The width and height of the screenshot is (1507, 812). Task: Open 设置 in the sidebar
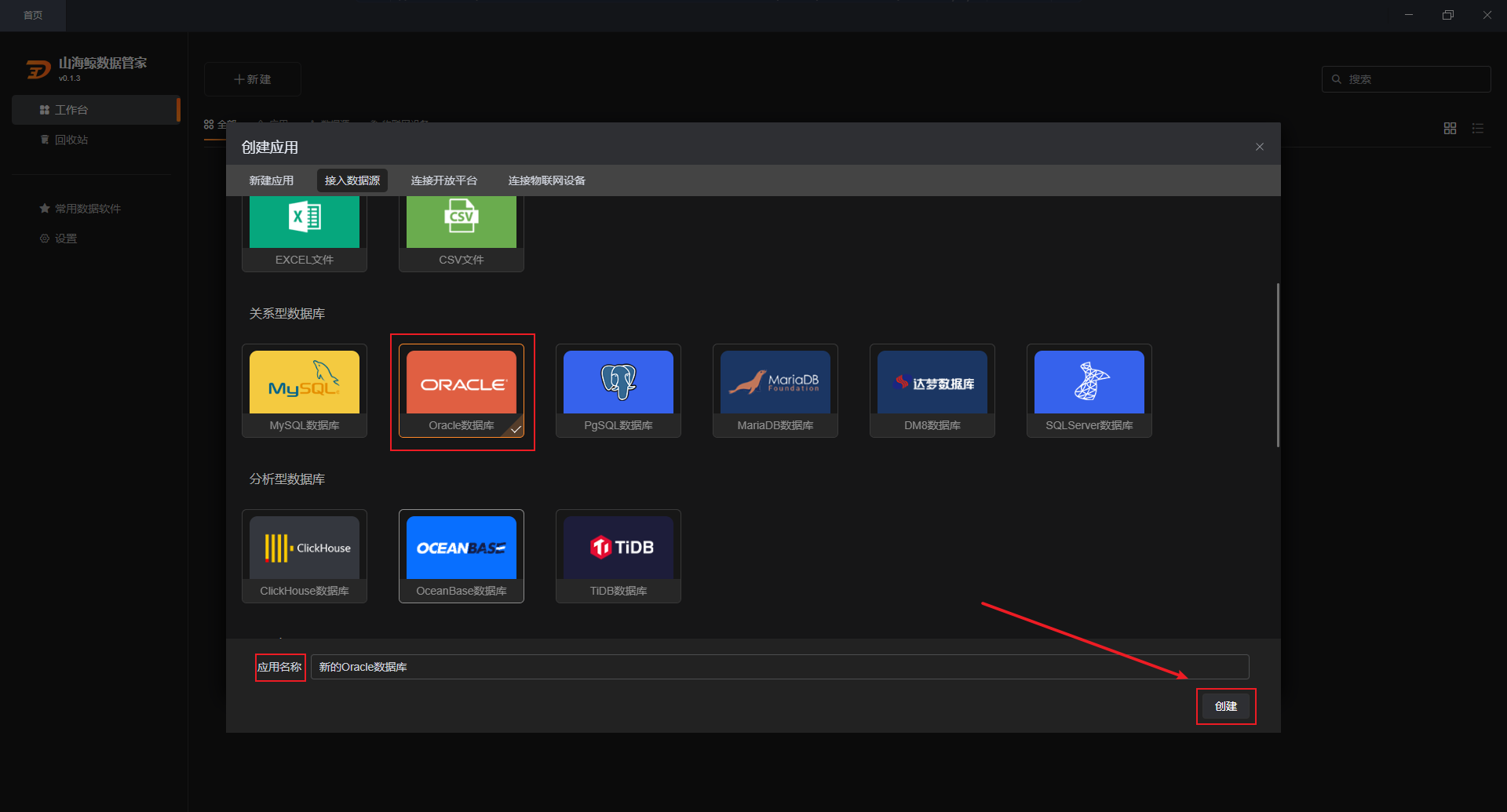[96, 239]
